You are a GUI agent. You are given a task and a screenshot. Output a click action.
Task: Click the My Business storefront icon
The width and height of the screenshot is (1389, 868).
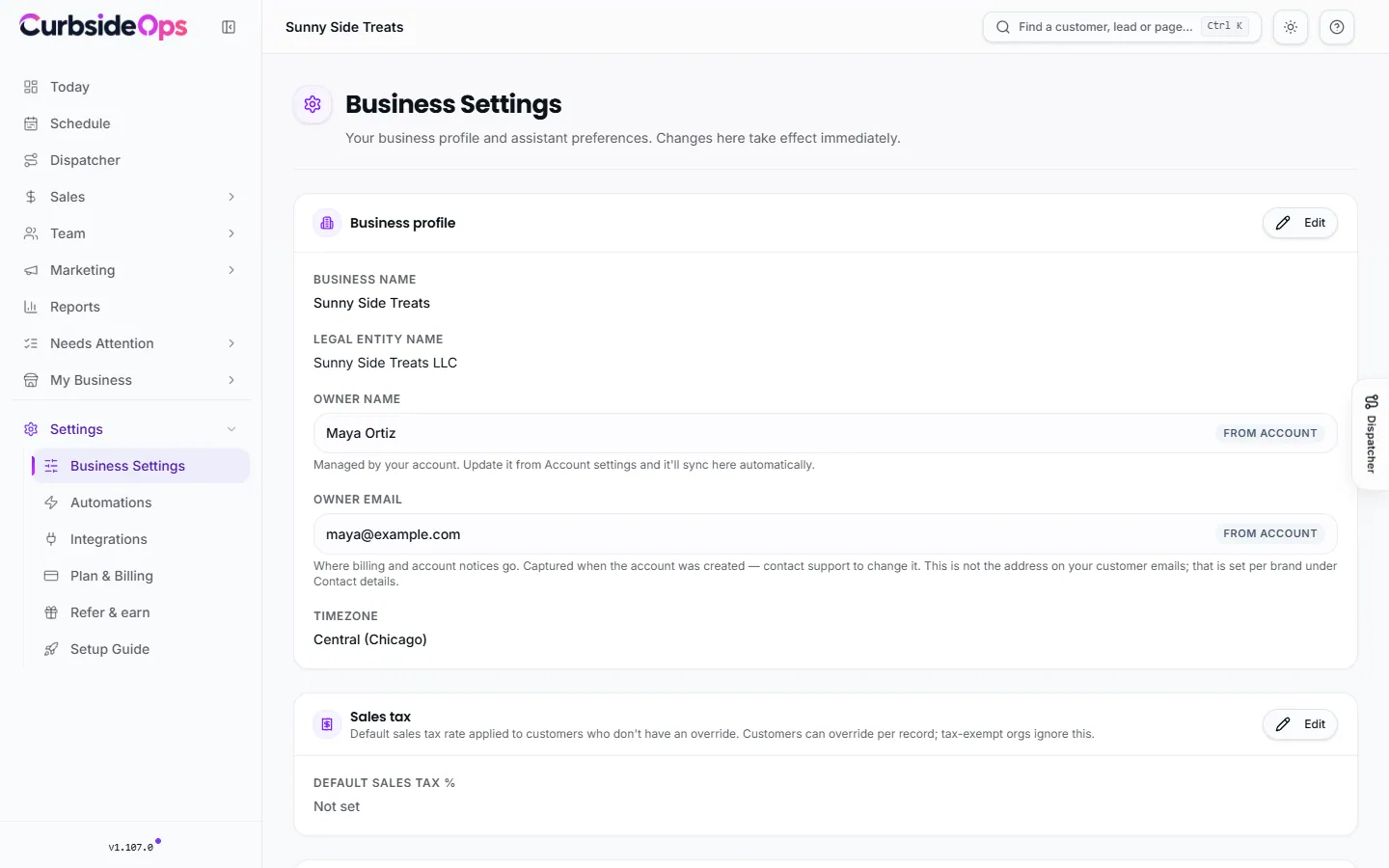point(31,380)
